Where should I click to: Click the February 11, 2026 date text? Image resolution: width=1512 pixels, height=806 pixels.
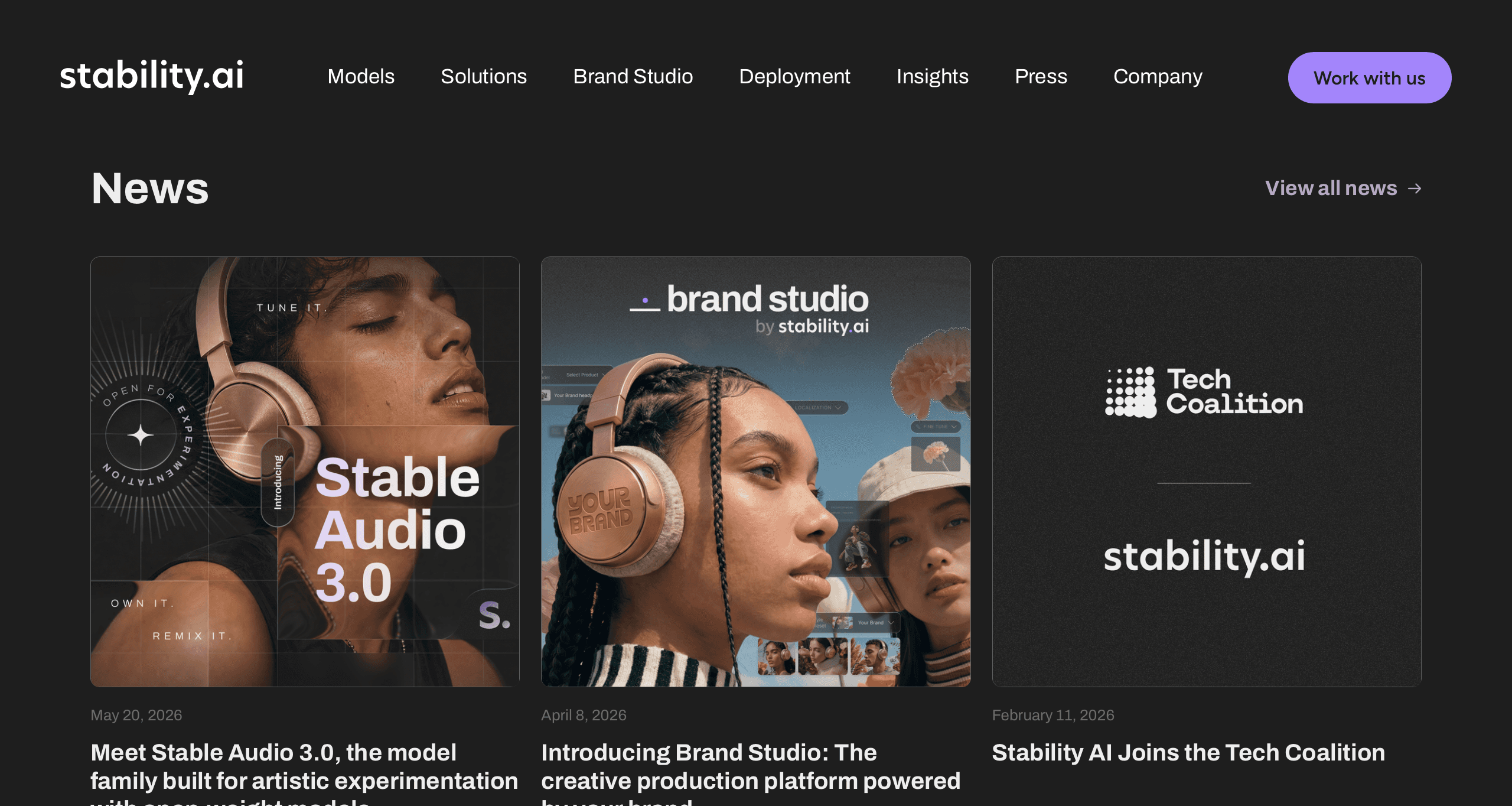[x=1053, y=715]
